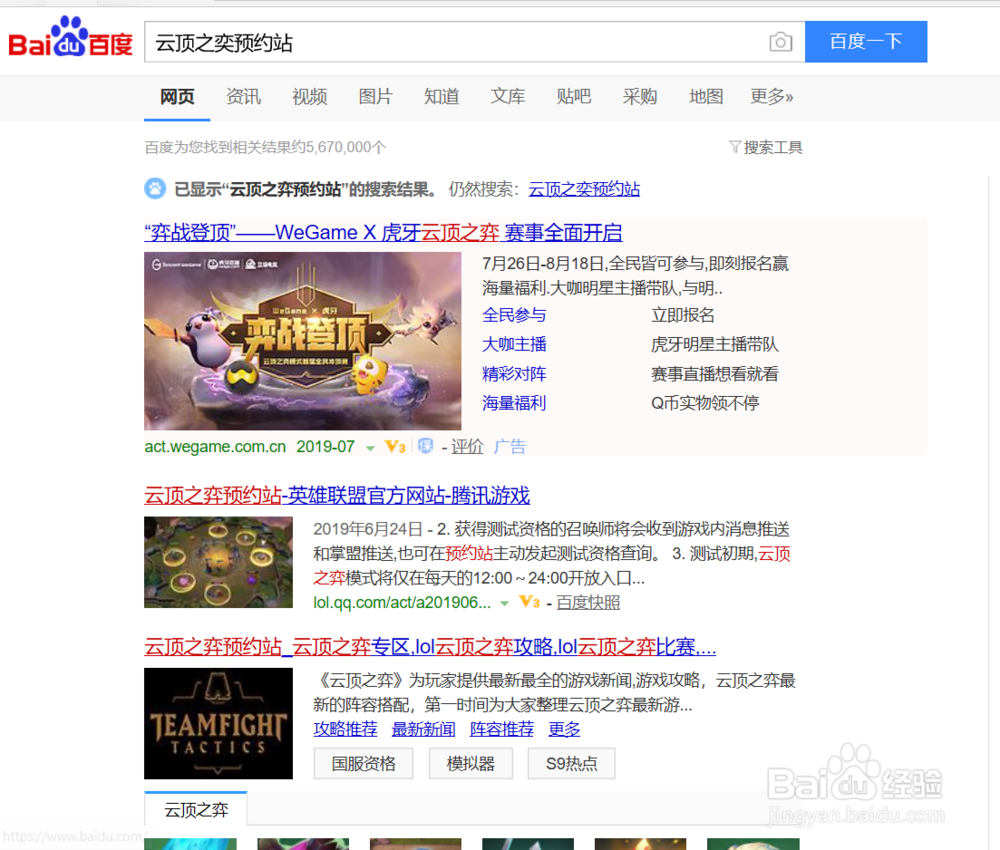Select the 网页 tab
The height and width of the screenshot is (850, 1000).
(177, 97)
